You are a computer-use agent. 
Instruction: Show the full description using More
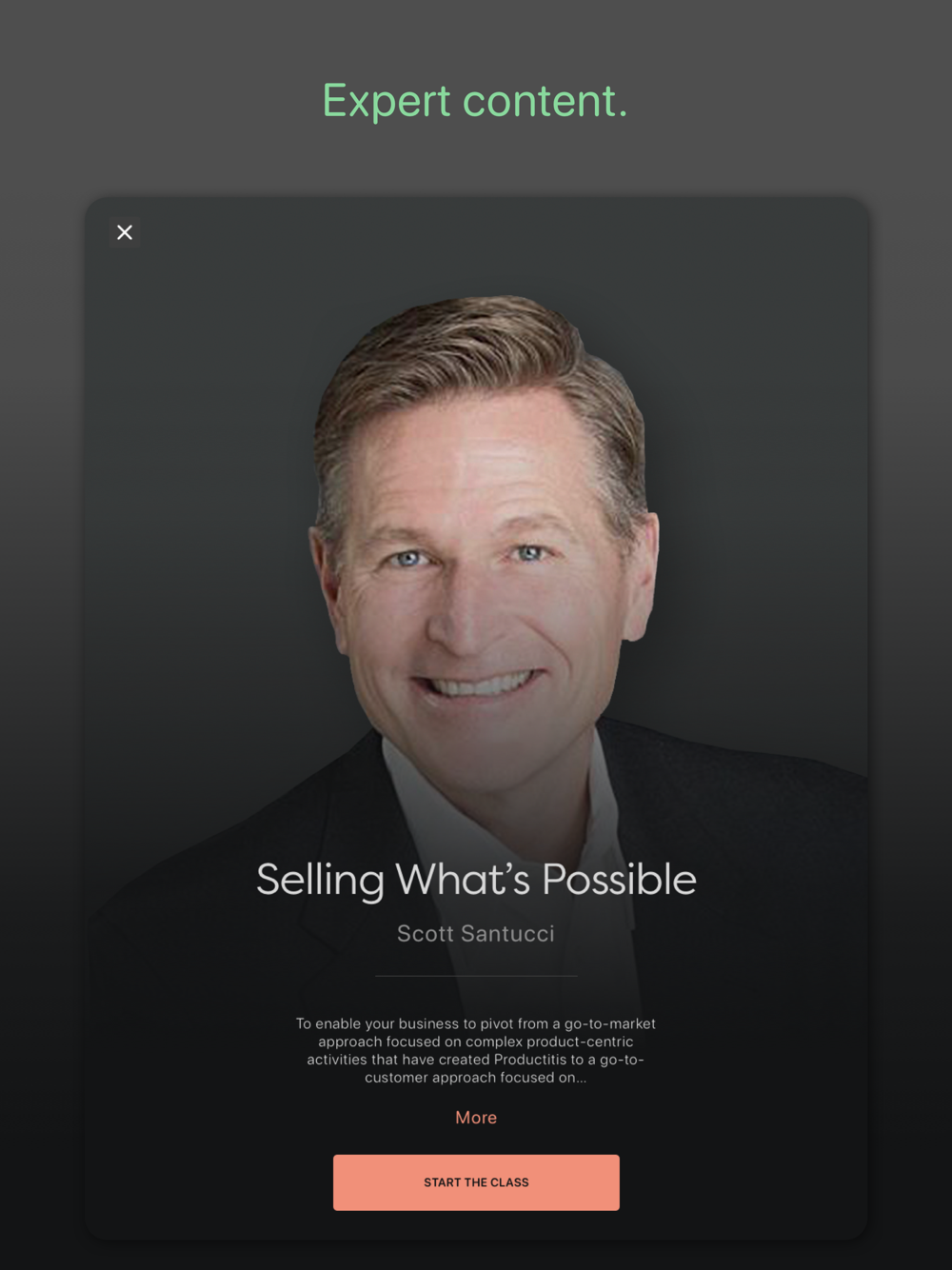pos(476,1118)
